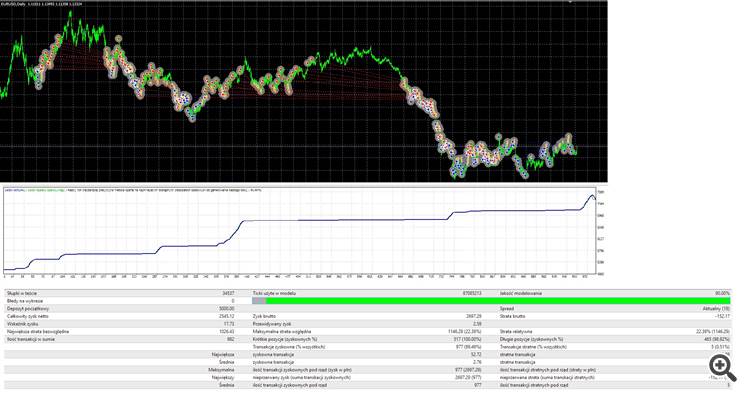Click the total trades value 982
Viewport: 750px width, 394px height.
pos(231,339)
